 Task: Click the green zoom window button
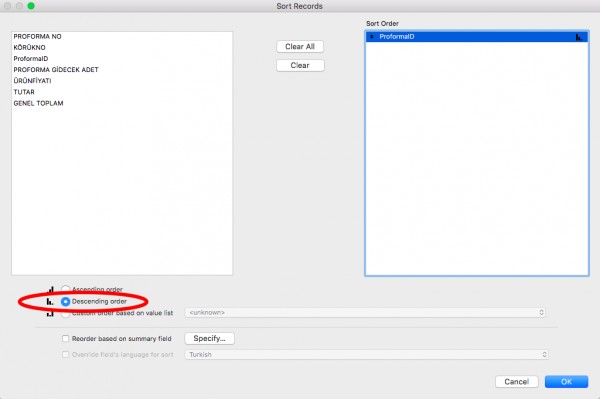point(31,6)
